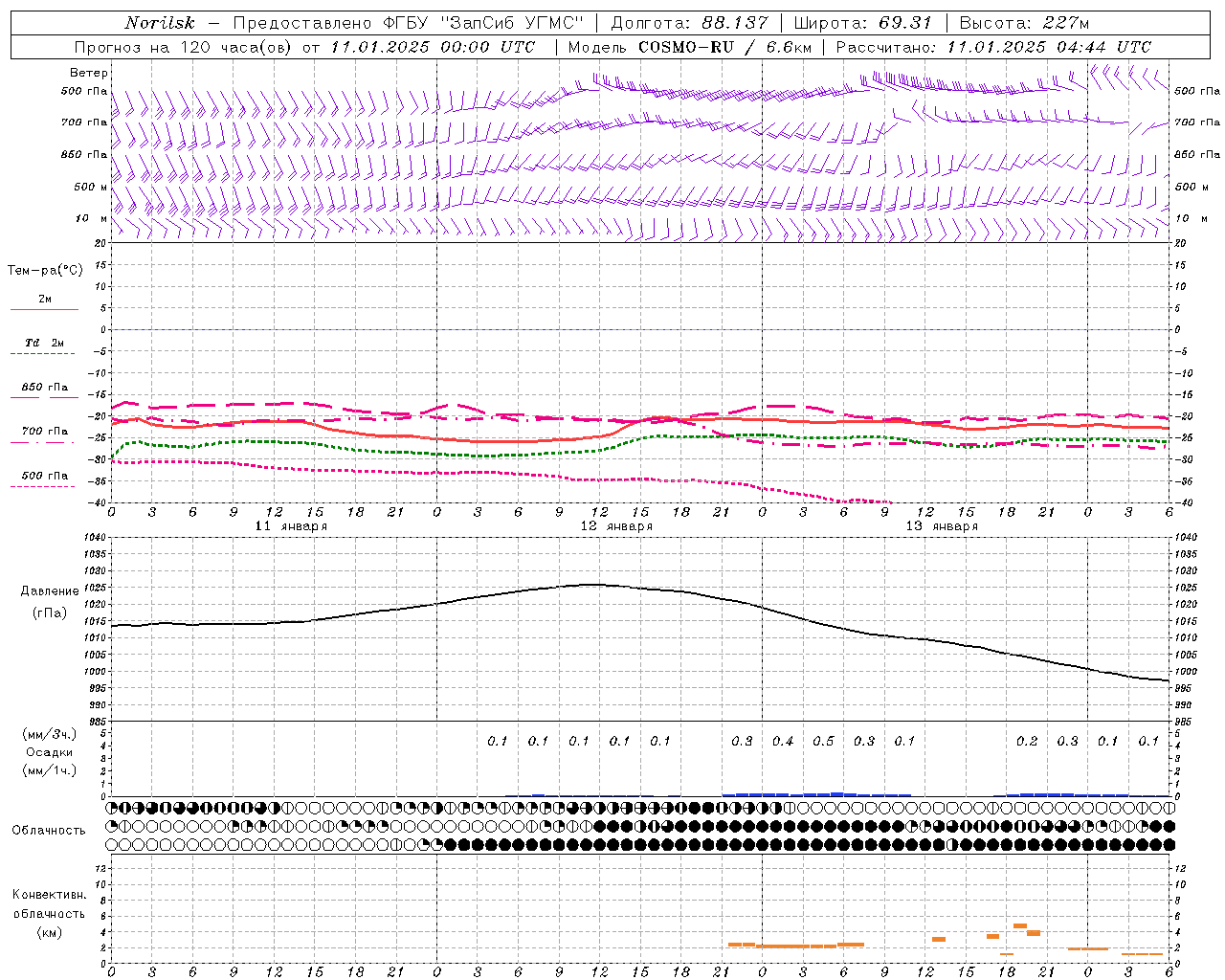Image resolution: width=1225 pixels, height=980 pixels.
Task: Click the 0.2 precipitation value
Action: (x=1027, y=742)
